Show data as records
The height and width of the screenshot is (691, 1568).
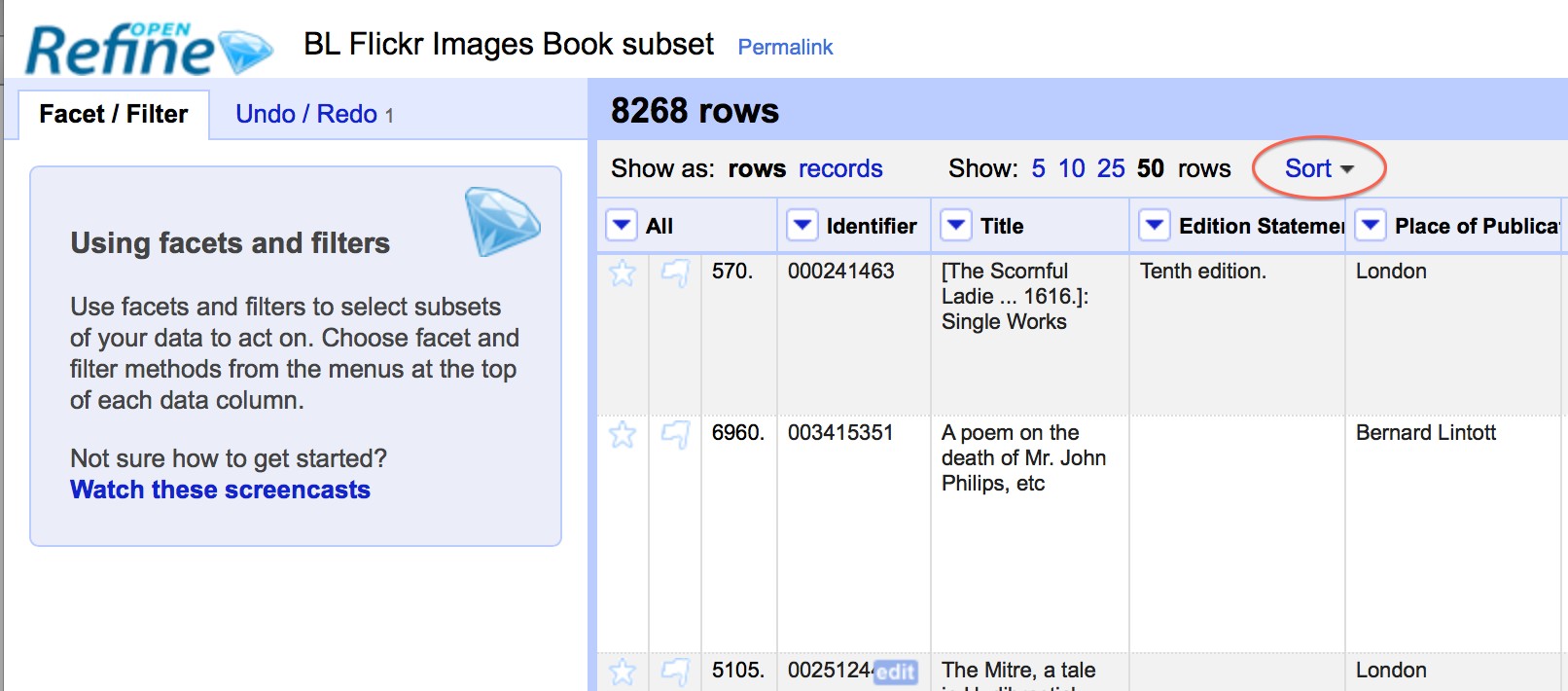(x=839, y=168)
